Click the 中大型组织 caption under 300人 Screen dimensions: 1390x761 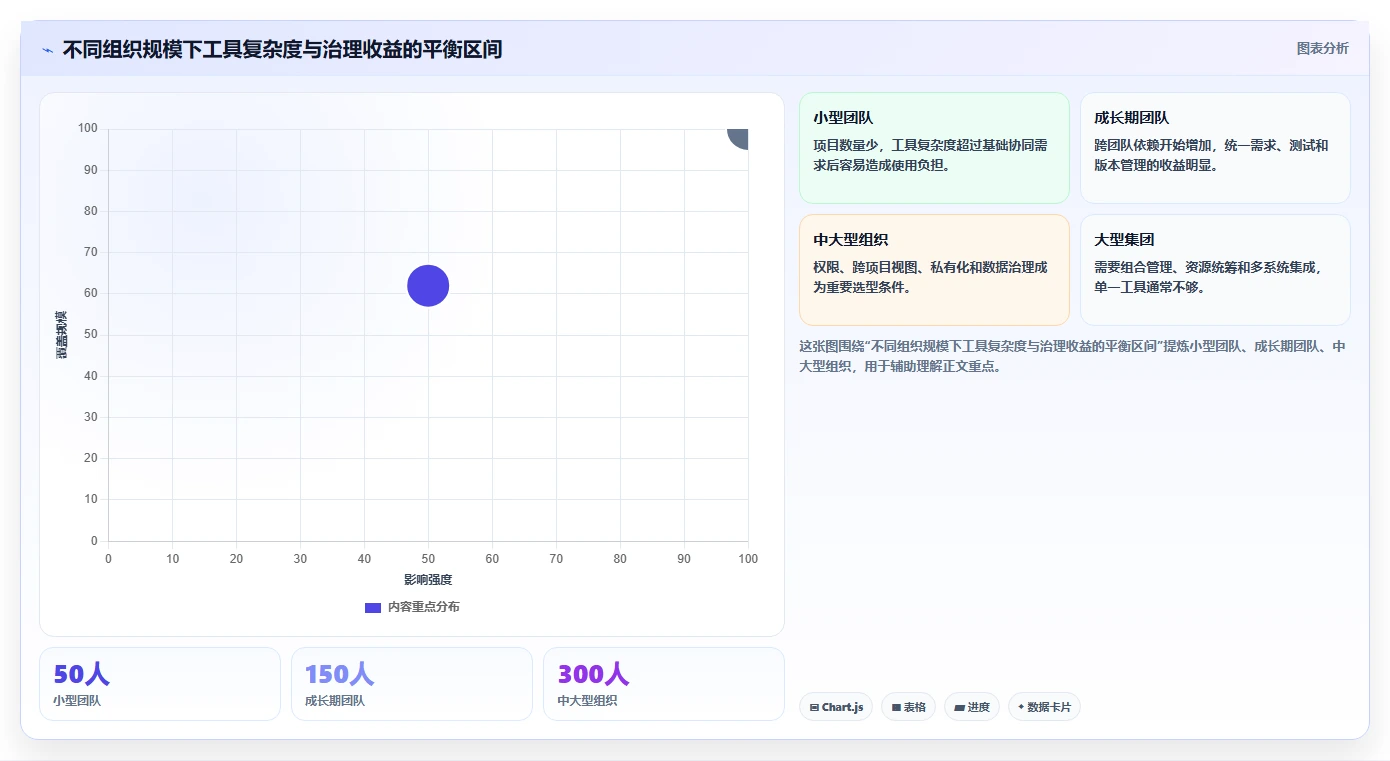coord(588,701)
